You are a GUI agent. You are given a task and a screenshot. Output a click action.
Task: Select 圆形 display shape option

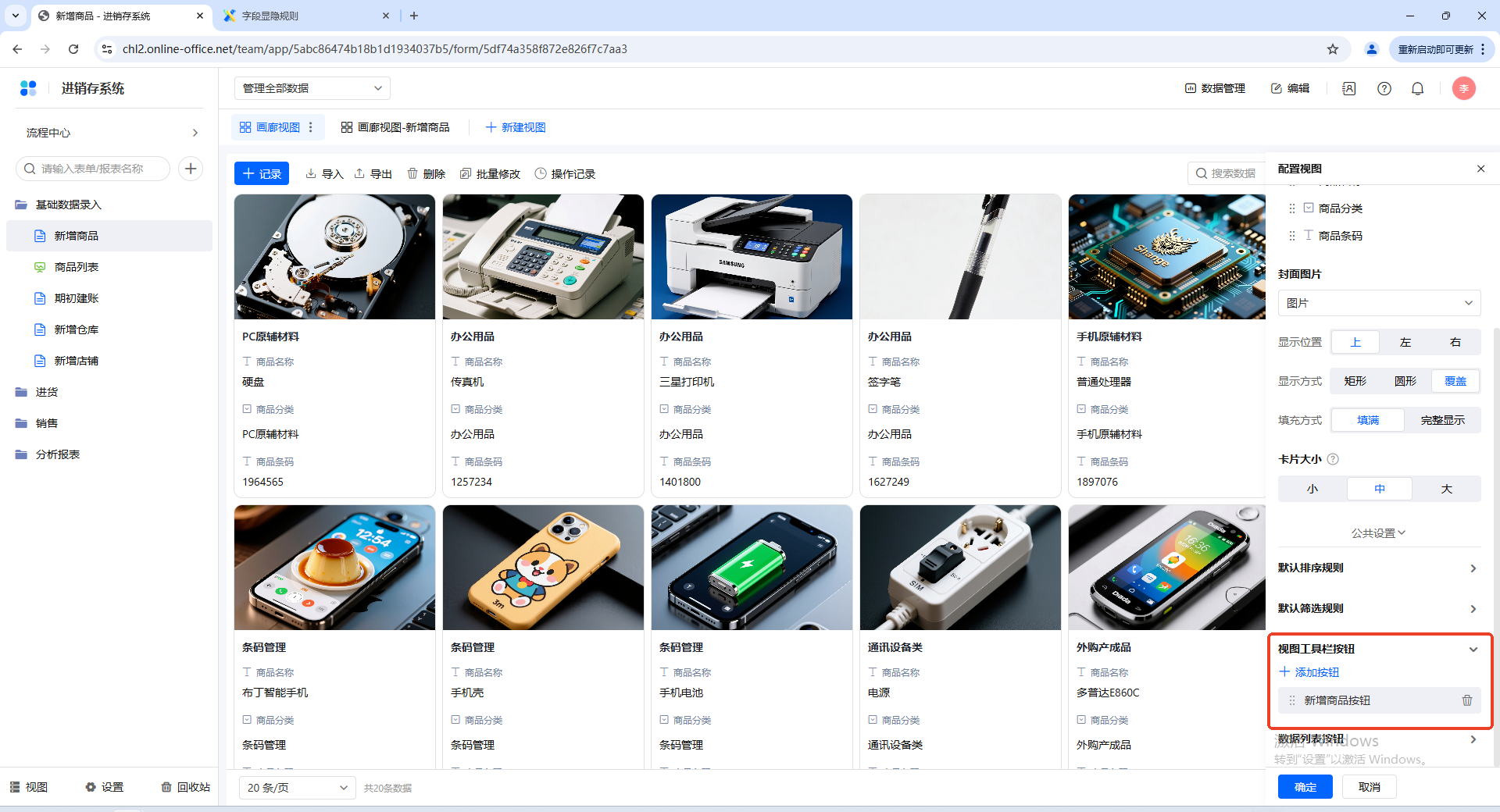pos(1405,381)
